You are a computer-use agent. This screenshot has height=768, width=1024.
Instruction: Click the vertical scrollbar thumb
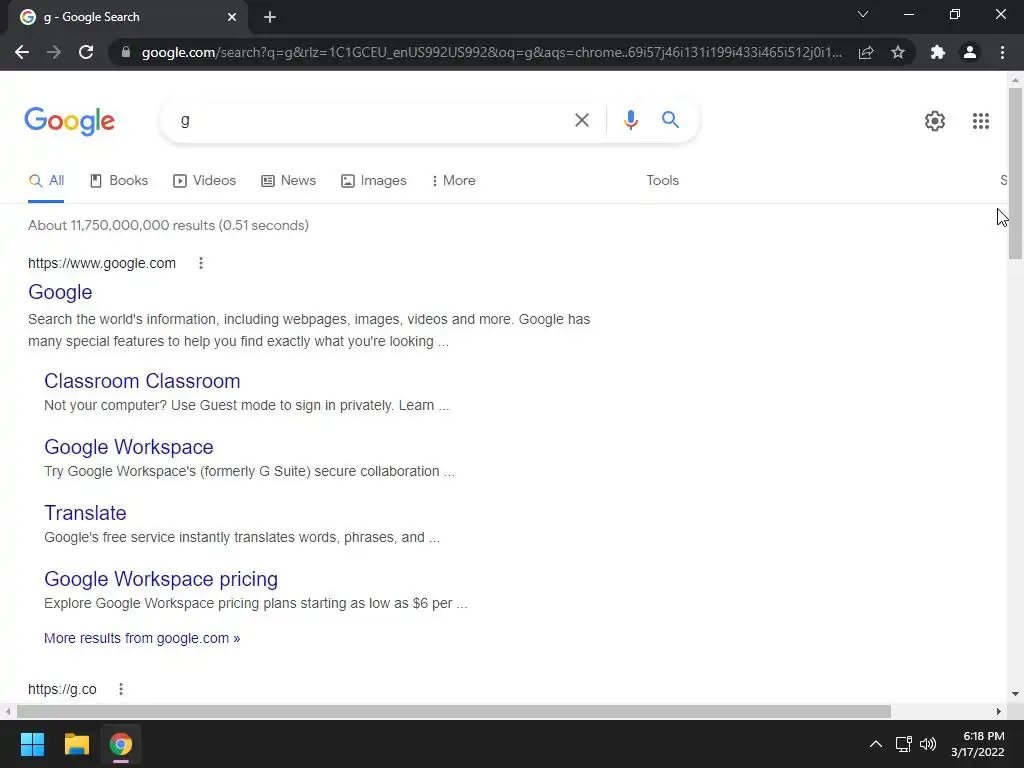(x=1015, y=174)
